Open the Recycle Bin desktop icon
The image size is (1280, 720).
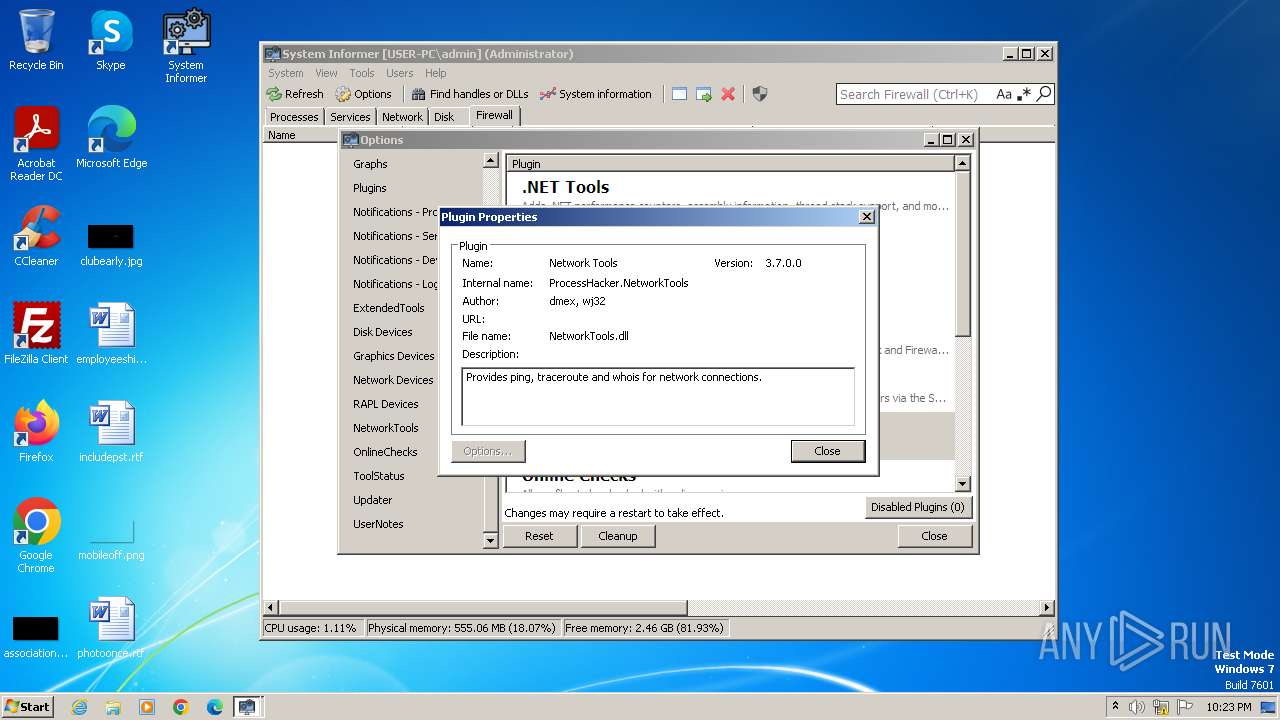[x=36, y=40]
